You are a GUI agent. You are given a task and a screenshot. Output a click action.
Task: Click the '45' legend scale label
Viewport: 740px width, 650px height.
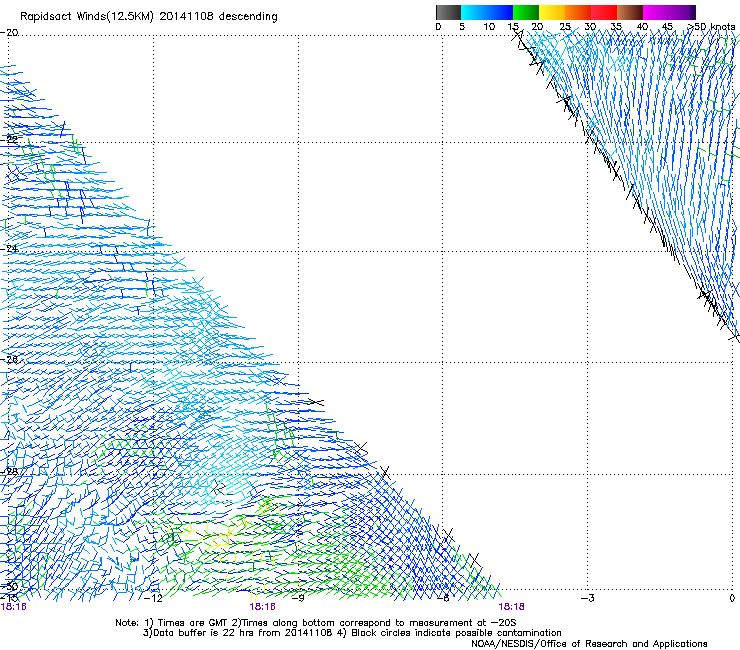tap(667, 27)
